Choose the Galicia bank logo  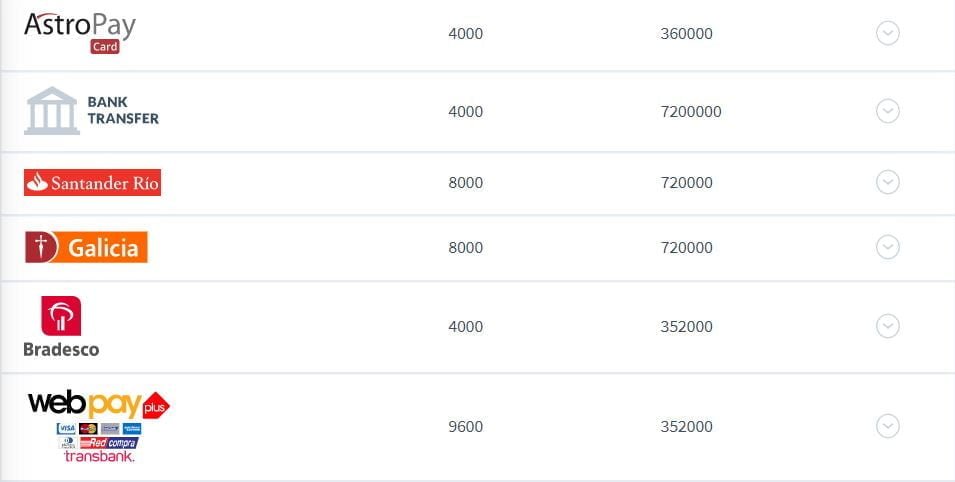click(86, 247)
